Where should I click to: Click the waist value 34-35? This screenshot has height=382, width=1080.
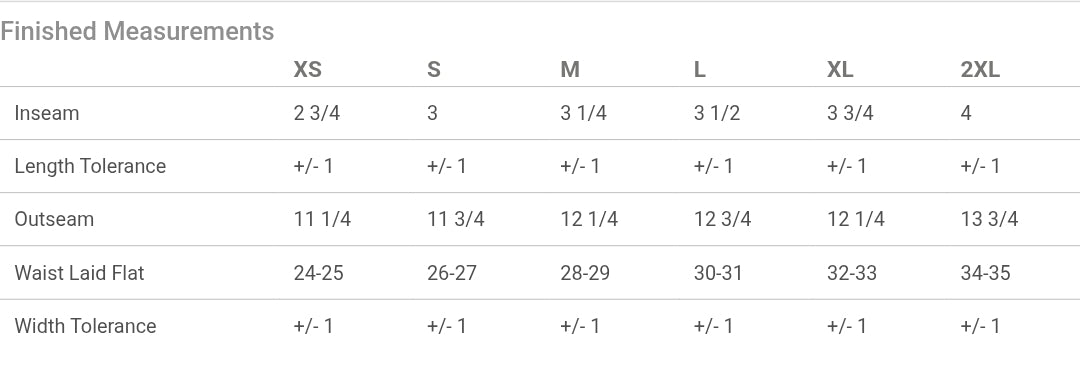point(985,273)
